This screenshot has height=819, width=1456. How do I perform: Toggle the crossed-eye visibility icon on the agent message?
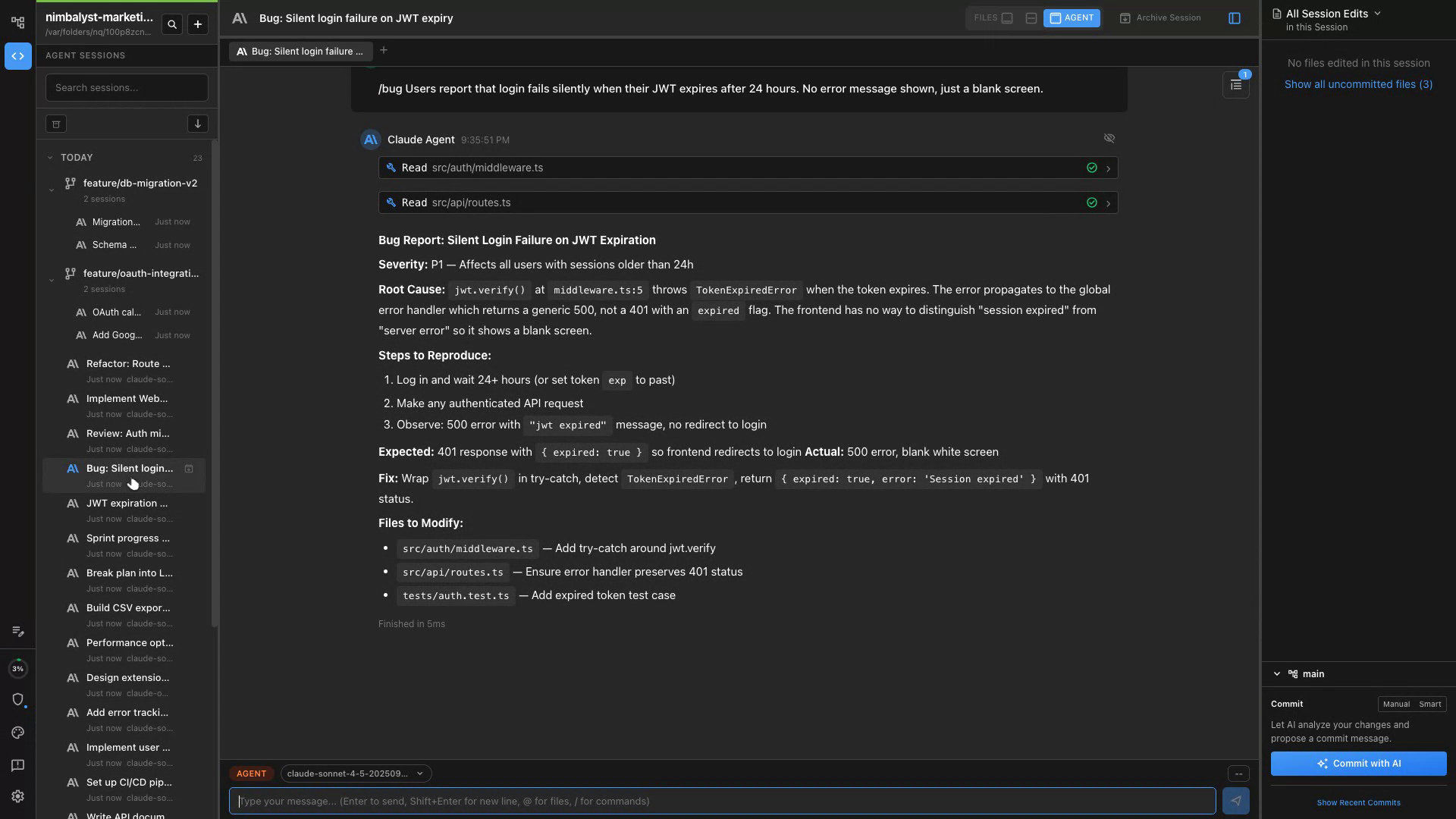[x=1109, y=138]
